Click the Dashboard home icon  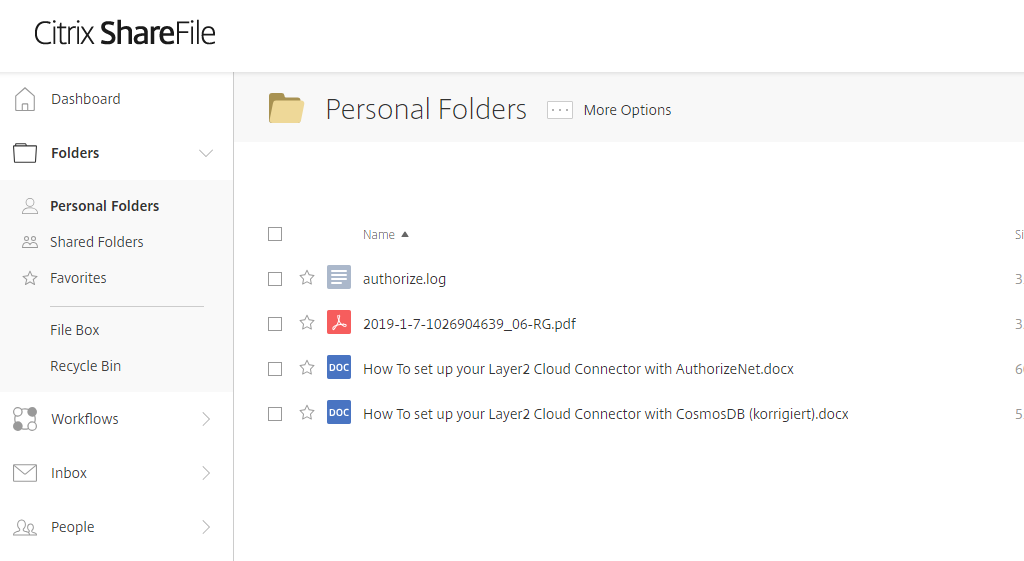click(25, 99)
